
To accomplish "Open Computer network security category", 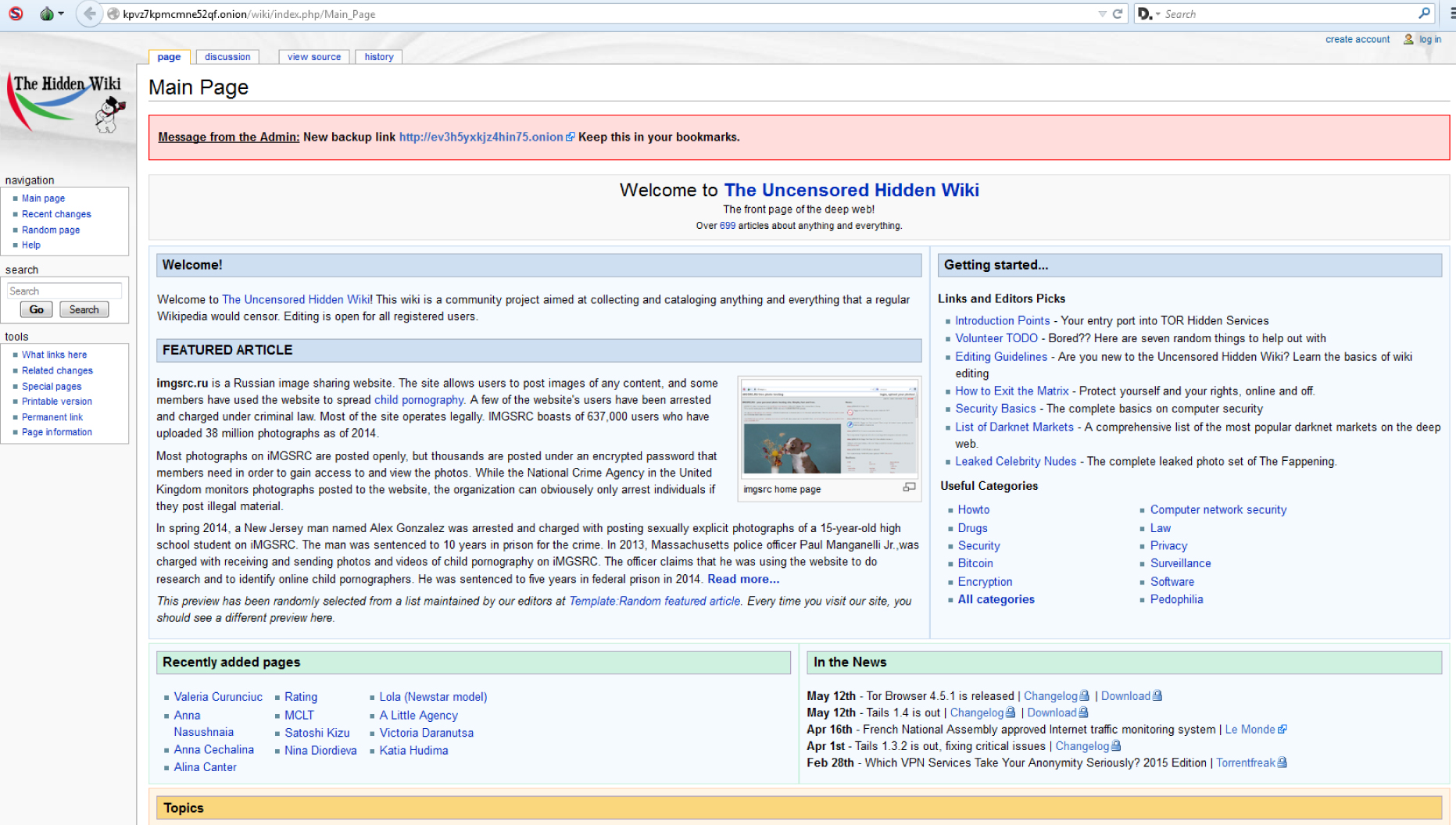I will (x=1218, y=509).
